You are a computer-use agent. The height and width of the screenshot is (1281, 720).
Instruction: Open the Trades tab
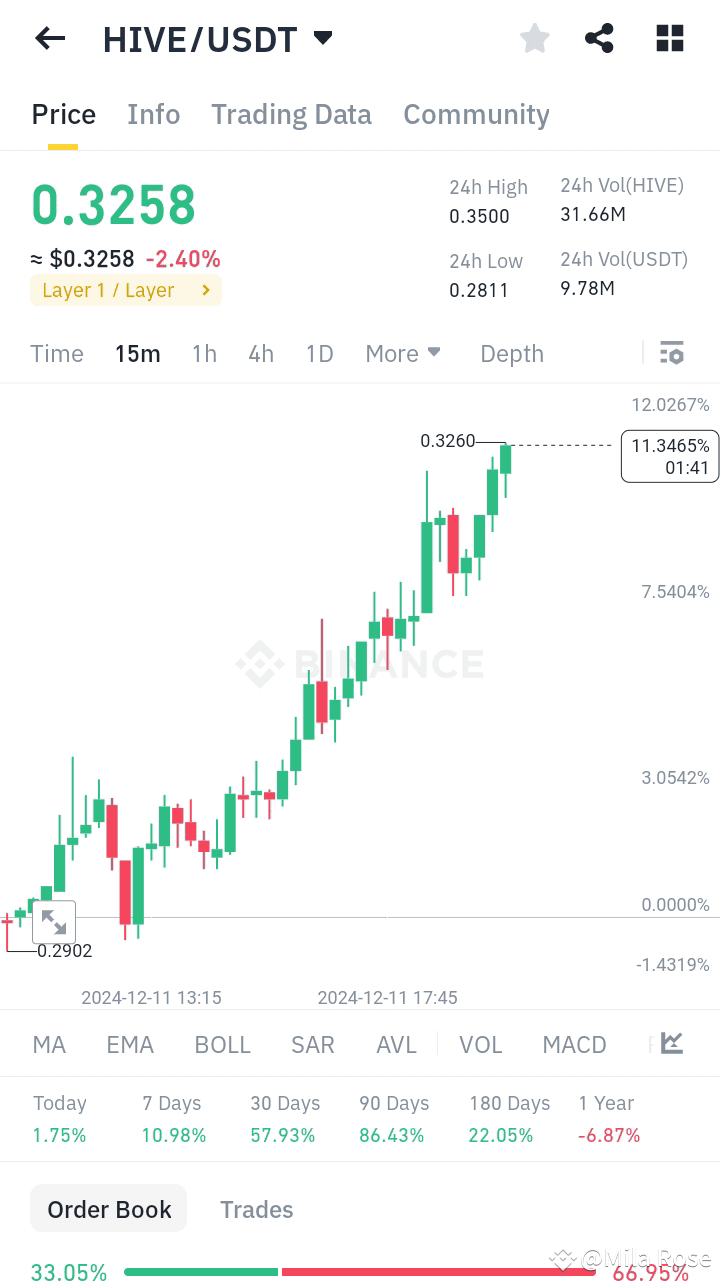coord(257,1209)
